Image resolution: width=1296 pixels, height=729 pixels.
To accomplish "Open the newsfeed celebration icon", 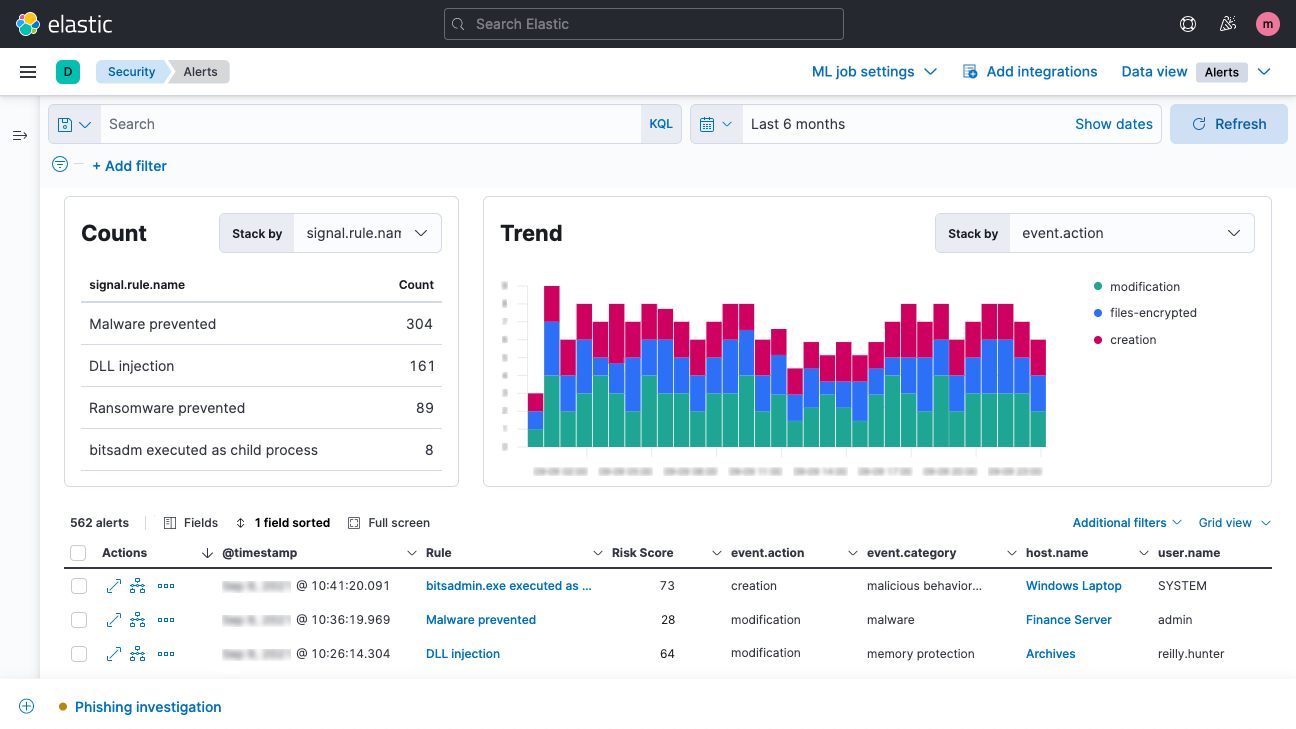I will pyautogui.click(x=1228, y=24).
